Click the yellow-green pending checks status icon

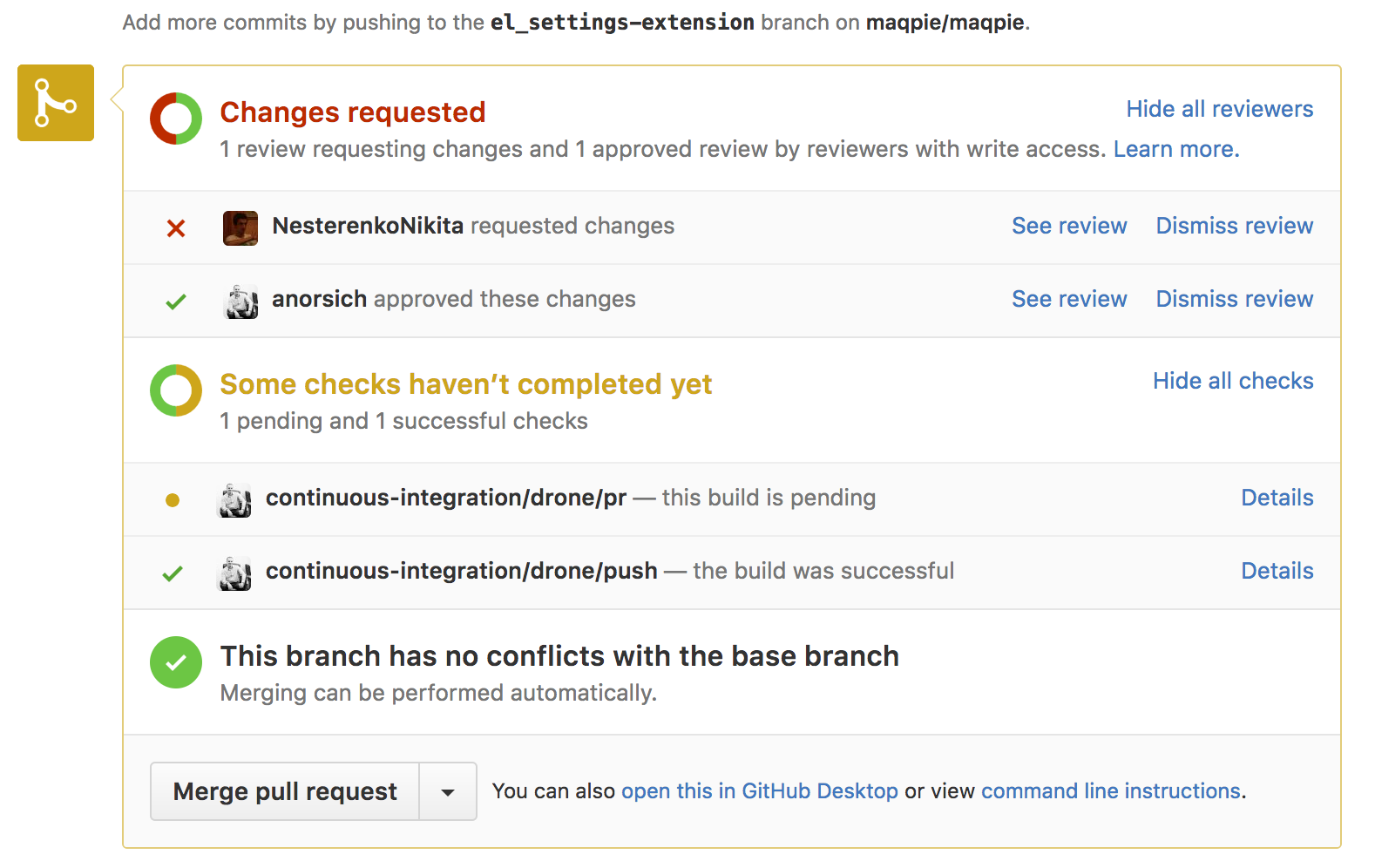176,390
